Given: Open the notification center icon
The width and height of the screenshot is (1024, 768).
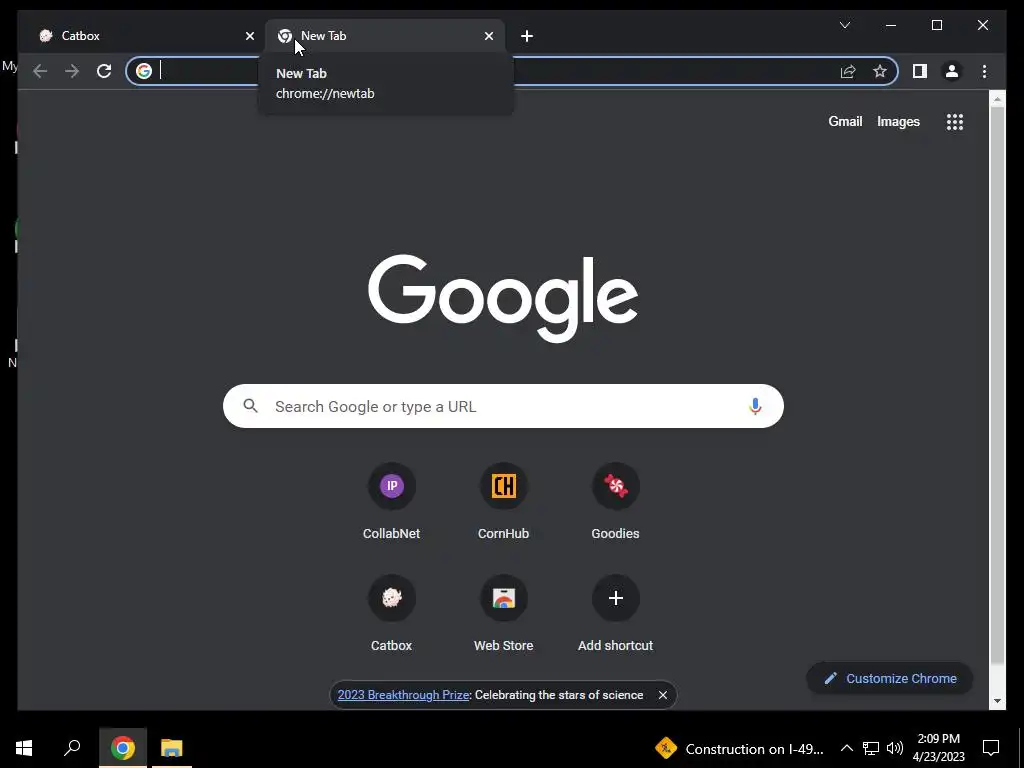Looking at the screenshot, I should tap(991, 748).
